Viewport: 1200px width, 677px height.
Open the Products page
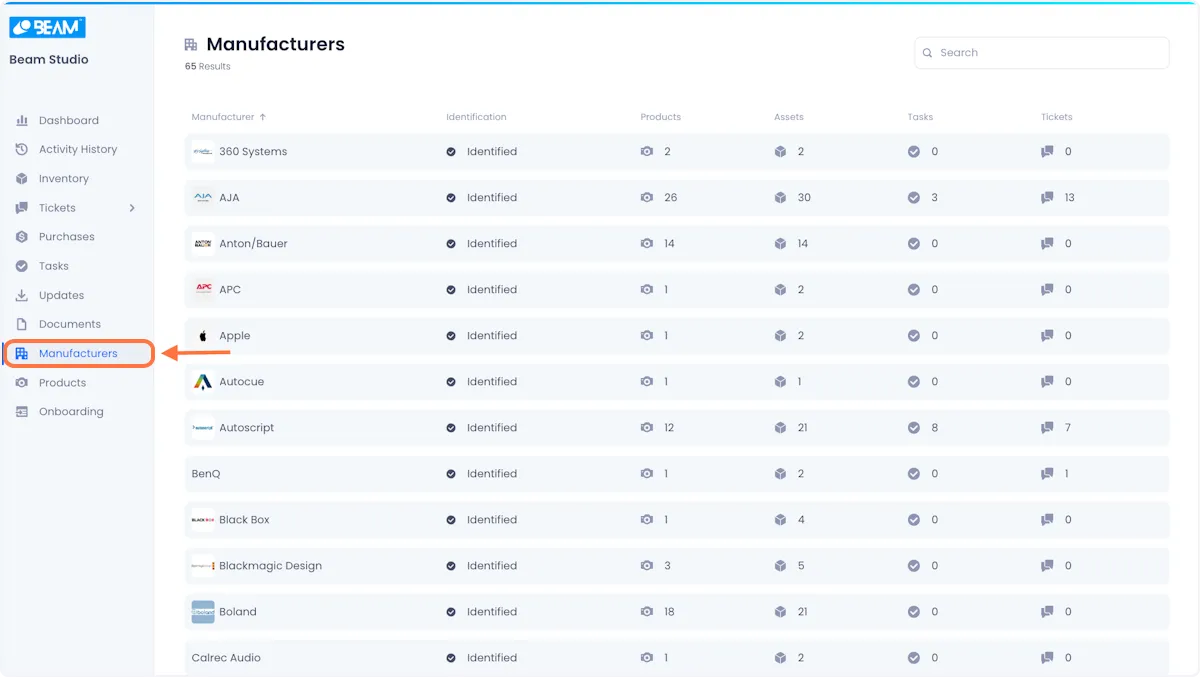tap(63, 383)
